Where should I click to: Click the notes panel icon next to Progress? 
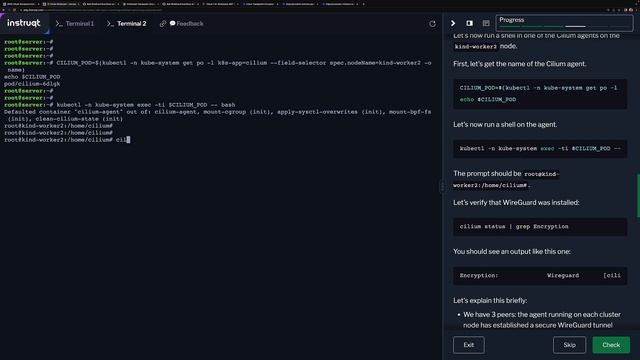point(486,23)
